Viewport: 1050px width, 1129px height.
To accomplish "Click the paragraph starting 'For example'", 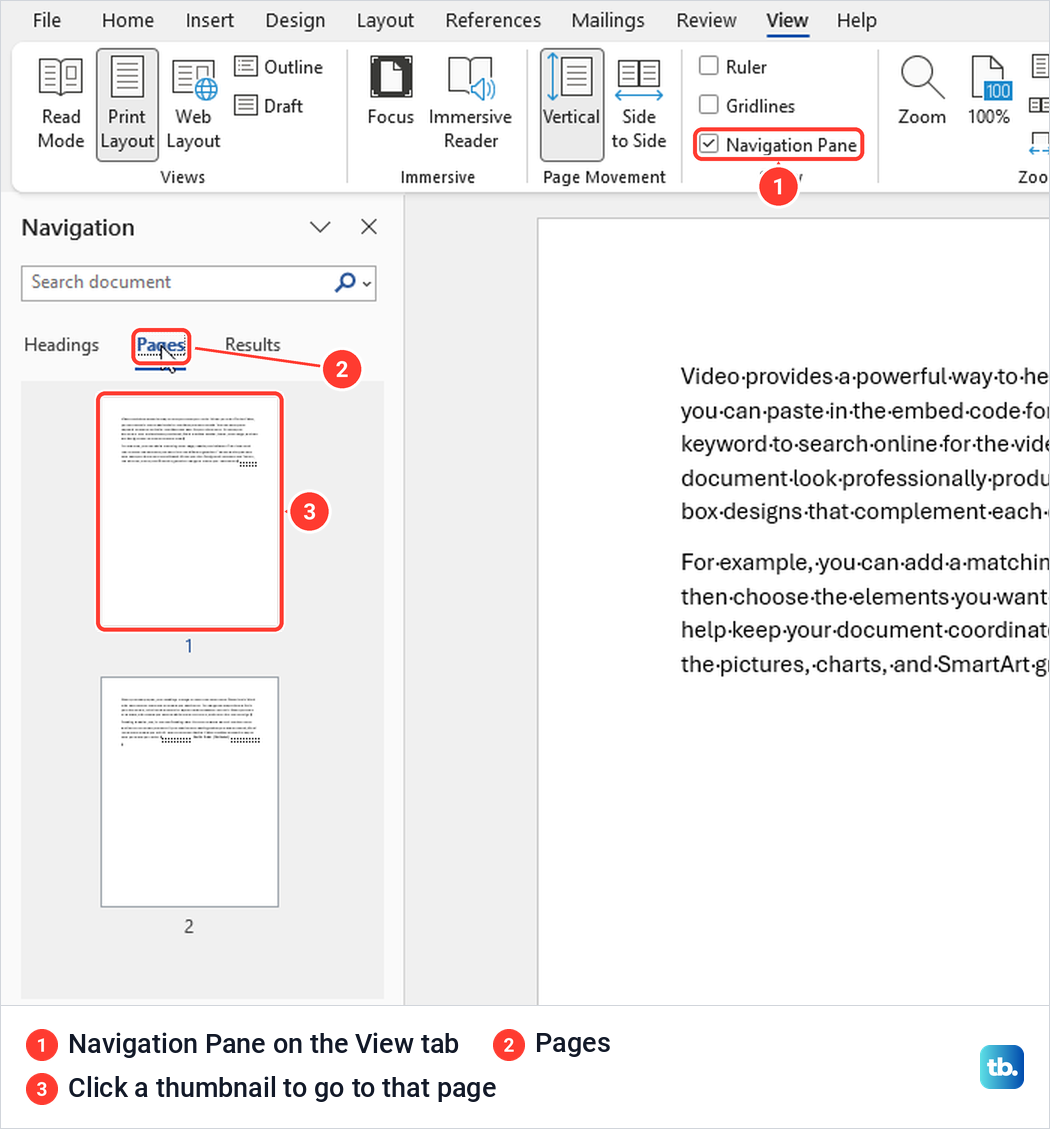I will pyautogui.click(x=864, y=613).
